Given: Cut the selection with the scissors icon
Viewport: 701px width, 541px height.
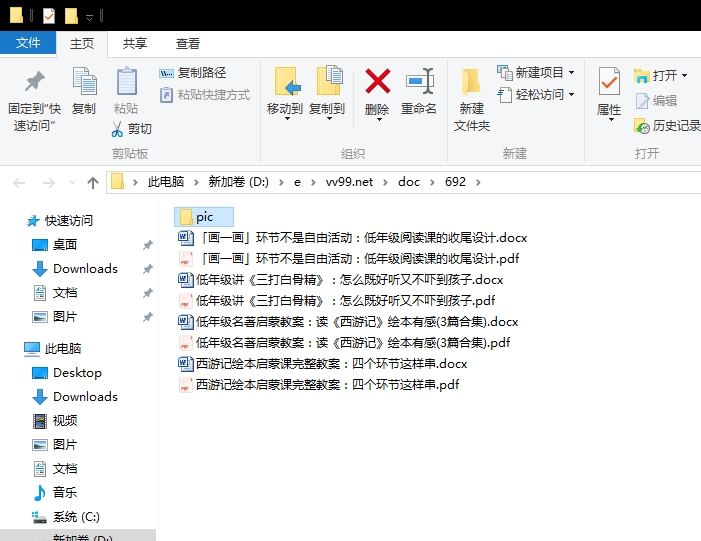Looking at the screenshot, I should pos(131,129).
